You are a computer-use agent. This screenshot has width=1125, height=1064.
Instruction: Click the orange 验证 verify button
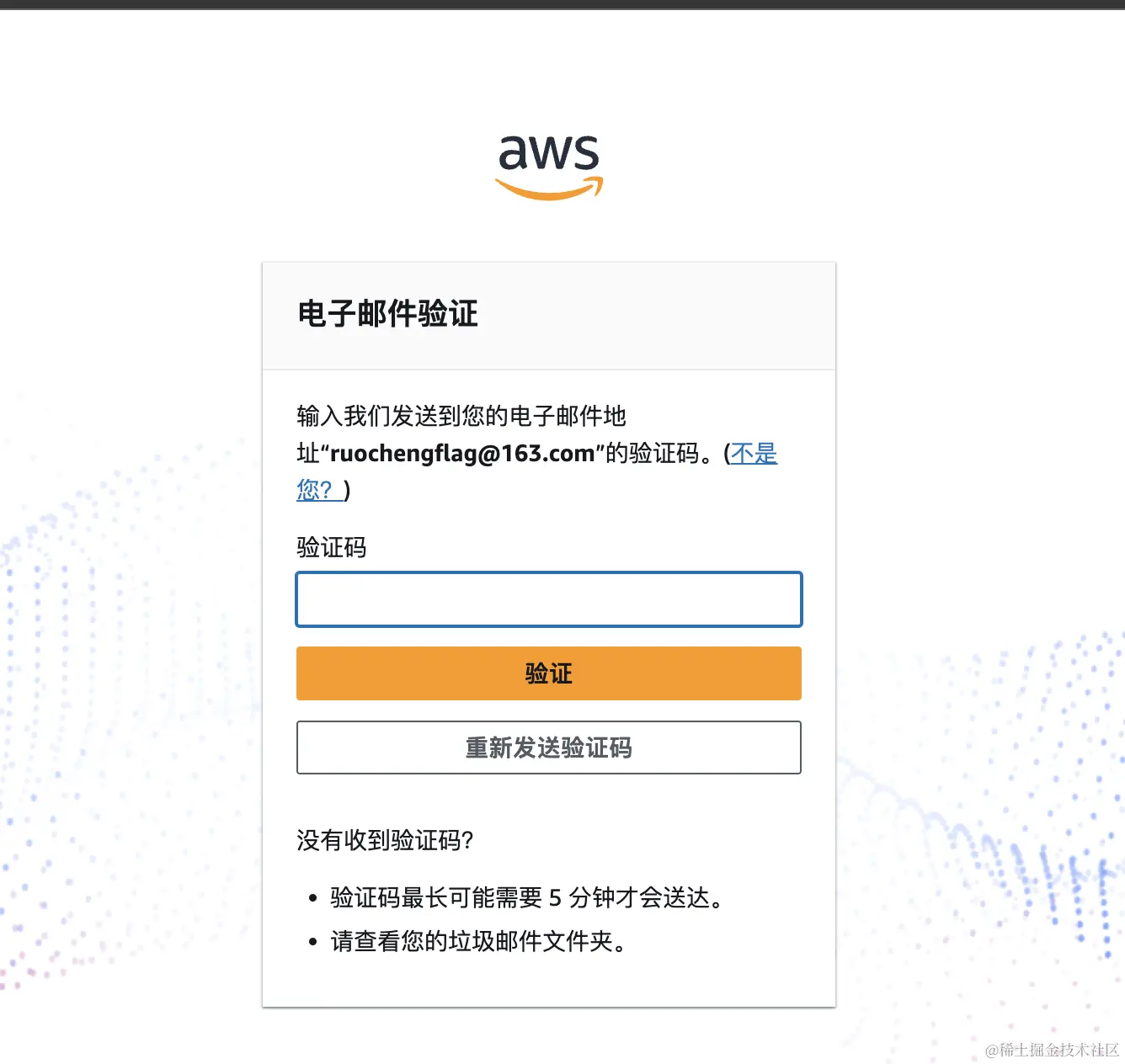click(549, 673)
